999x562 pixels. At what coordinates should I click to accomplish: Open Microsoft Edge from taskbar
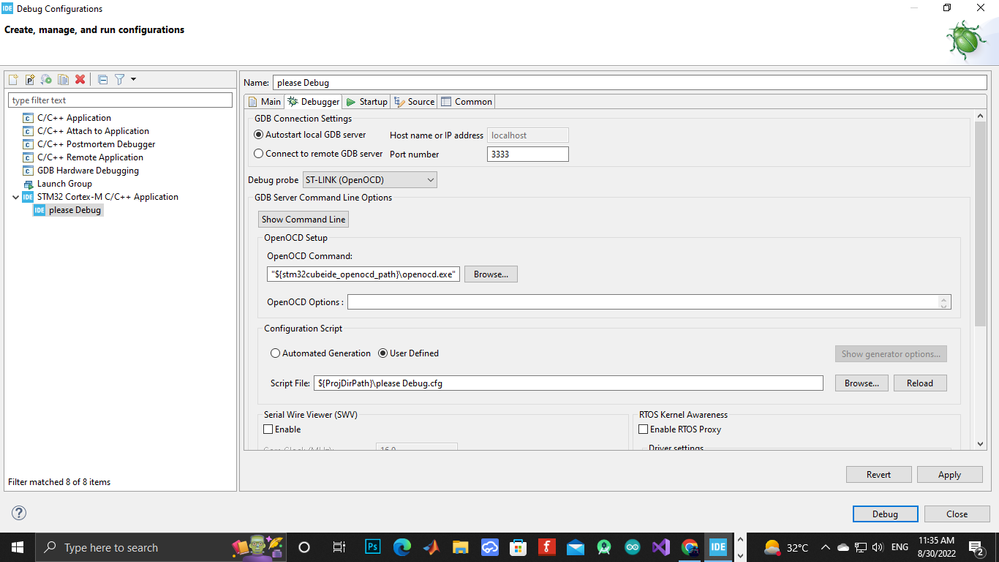coord(402,547)
